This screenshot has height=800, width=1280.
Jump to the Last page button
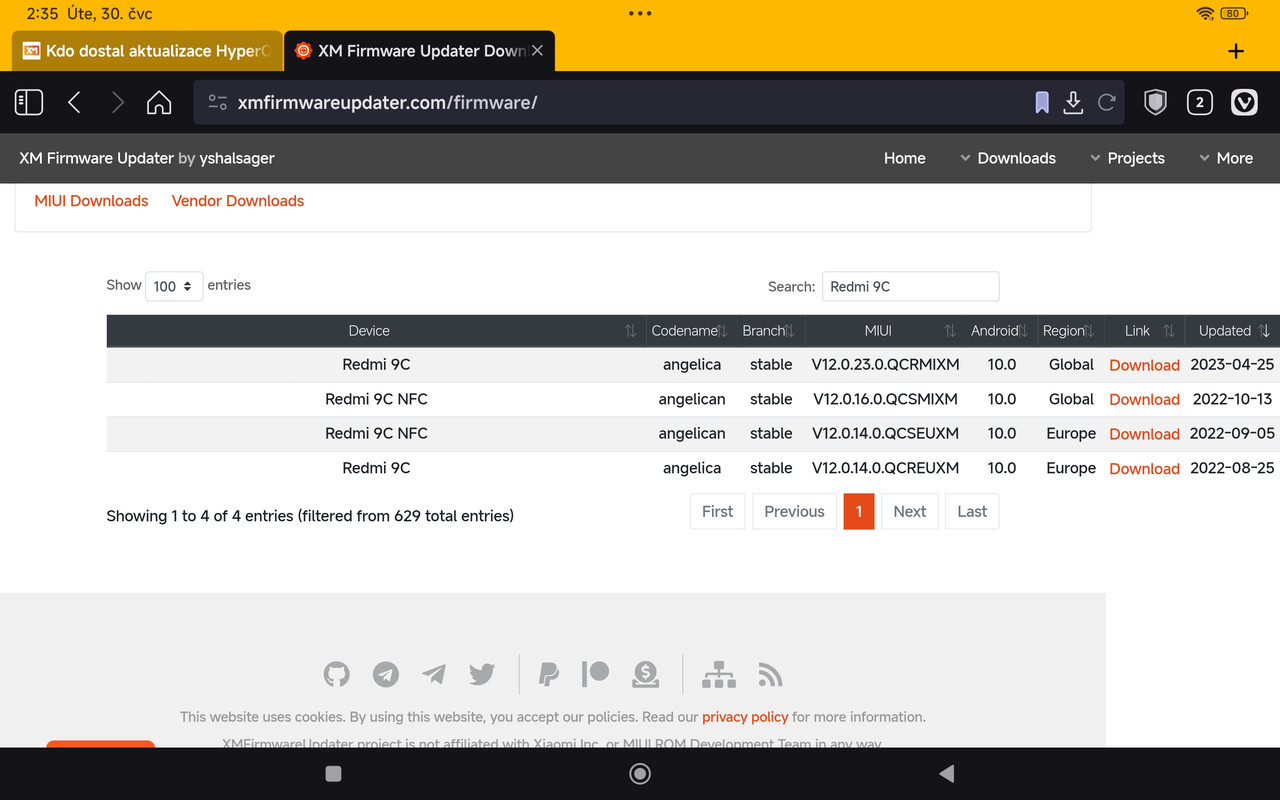[x=972, y=511]
